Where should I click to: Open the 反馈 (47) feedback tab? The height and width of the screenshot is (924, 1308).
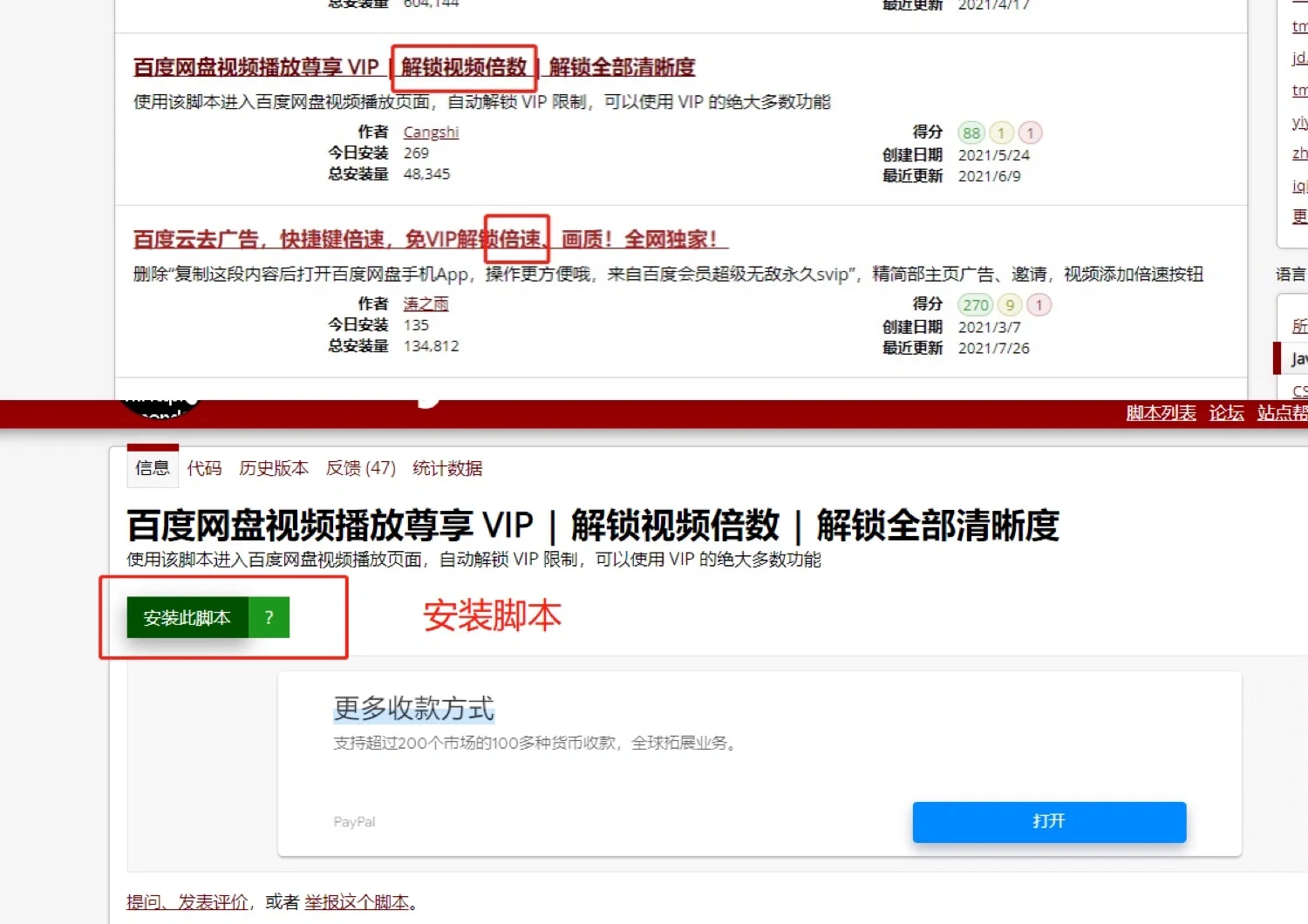360,468
